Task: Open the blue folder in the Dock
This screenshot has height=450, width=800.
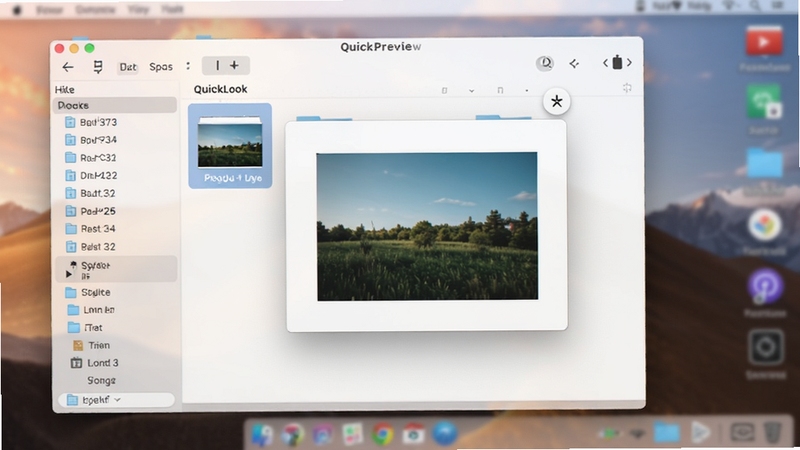Action: pyautogui.click(x=667, y=433)
